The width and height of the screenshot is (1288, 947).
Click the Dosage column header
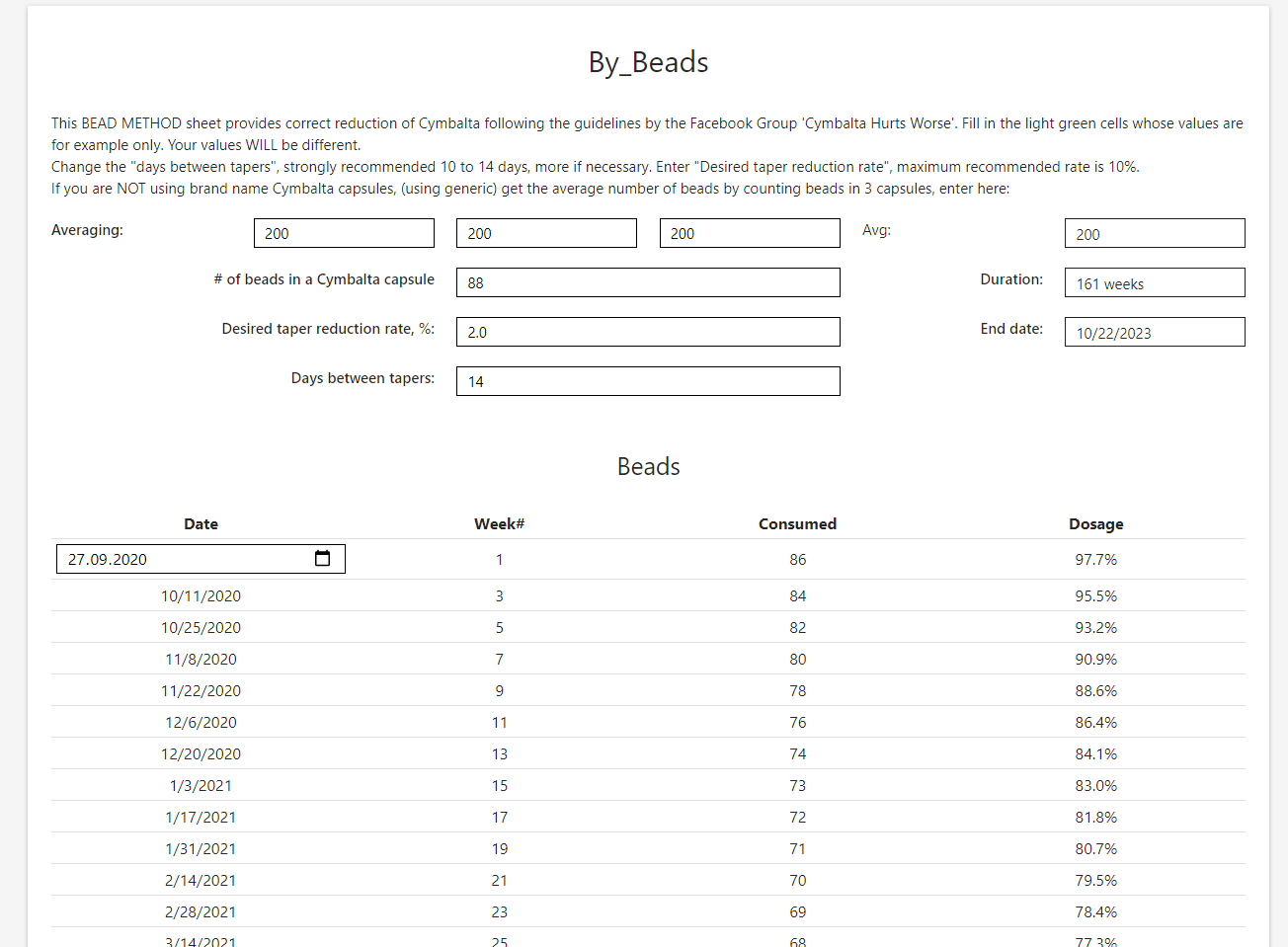[1096, 523]
